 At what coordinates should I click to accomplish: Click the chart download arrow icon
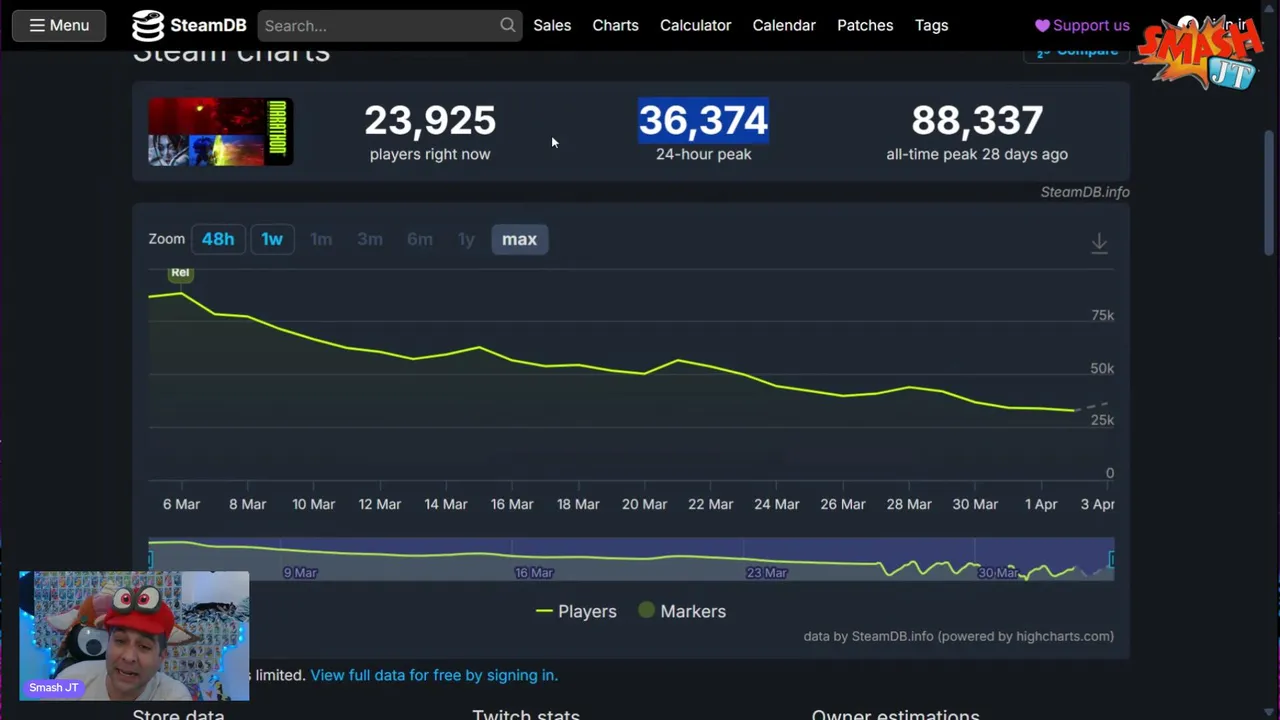click(1099, 243)
